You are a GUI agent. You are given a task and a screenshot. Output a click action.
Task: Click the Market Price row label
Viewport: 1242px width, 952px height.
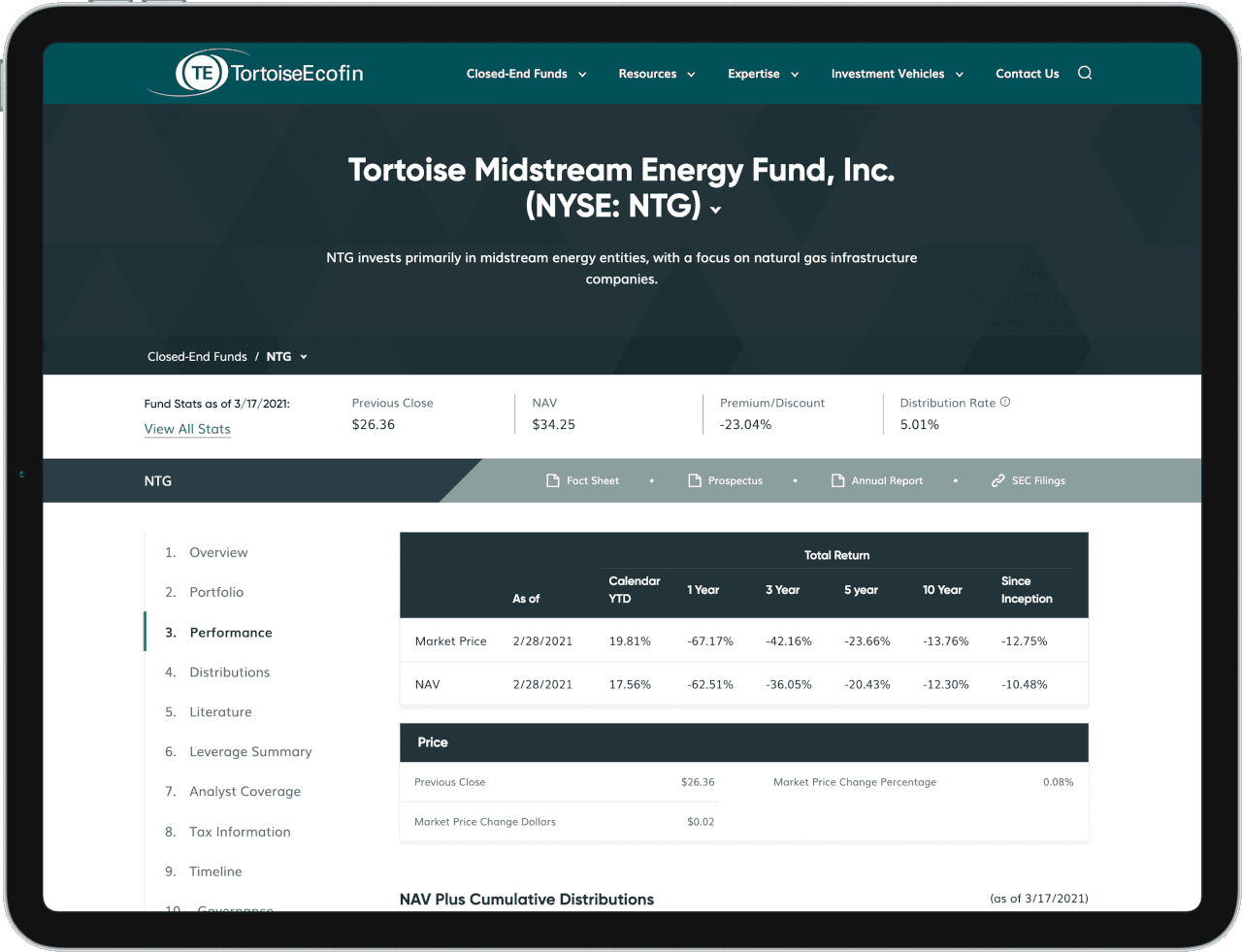pyautogui.click(x=451, y=641)
